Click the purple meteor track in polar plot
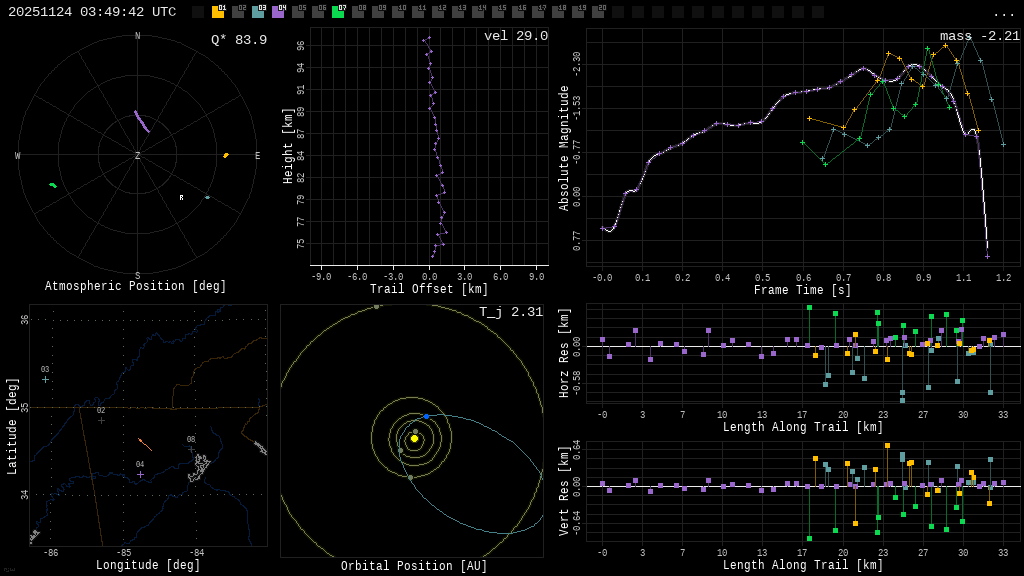 coord(142,121)
